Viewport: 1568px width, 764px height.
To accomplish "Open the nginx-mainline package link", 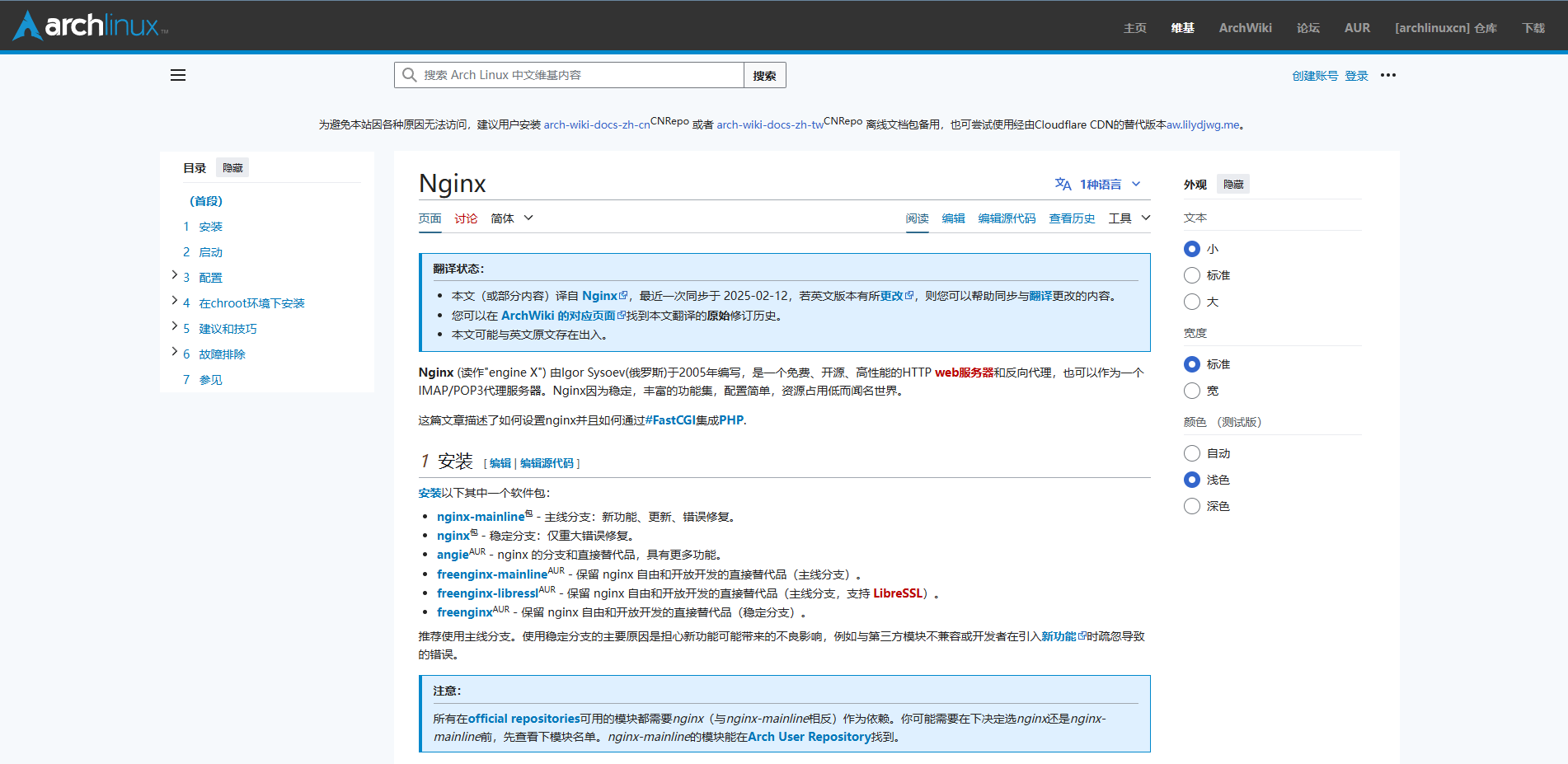I will 481,517.
